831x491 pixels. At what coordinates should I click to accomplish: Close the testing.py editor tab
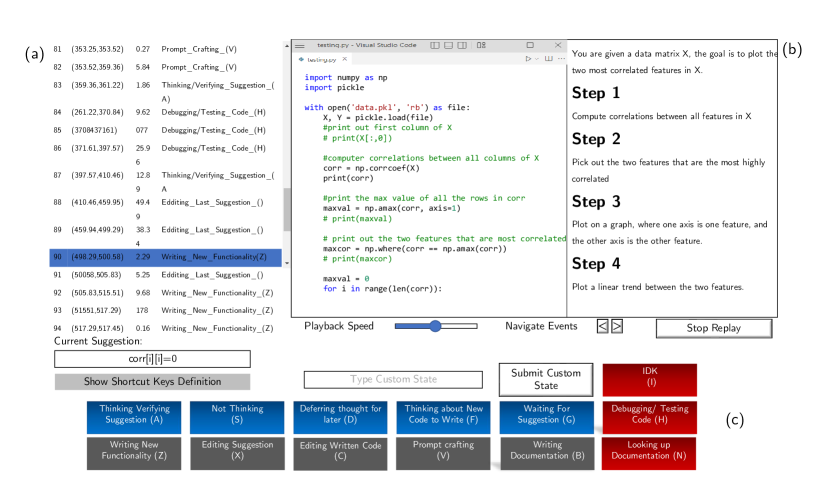click(x=344, y=59)
